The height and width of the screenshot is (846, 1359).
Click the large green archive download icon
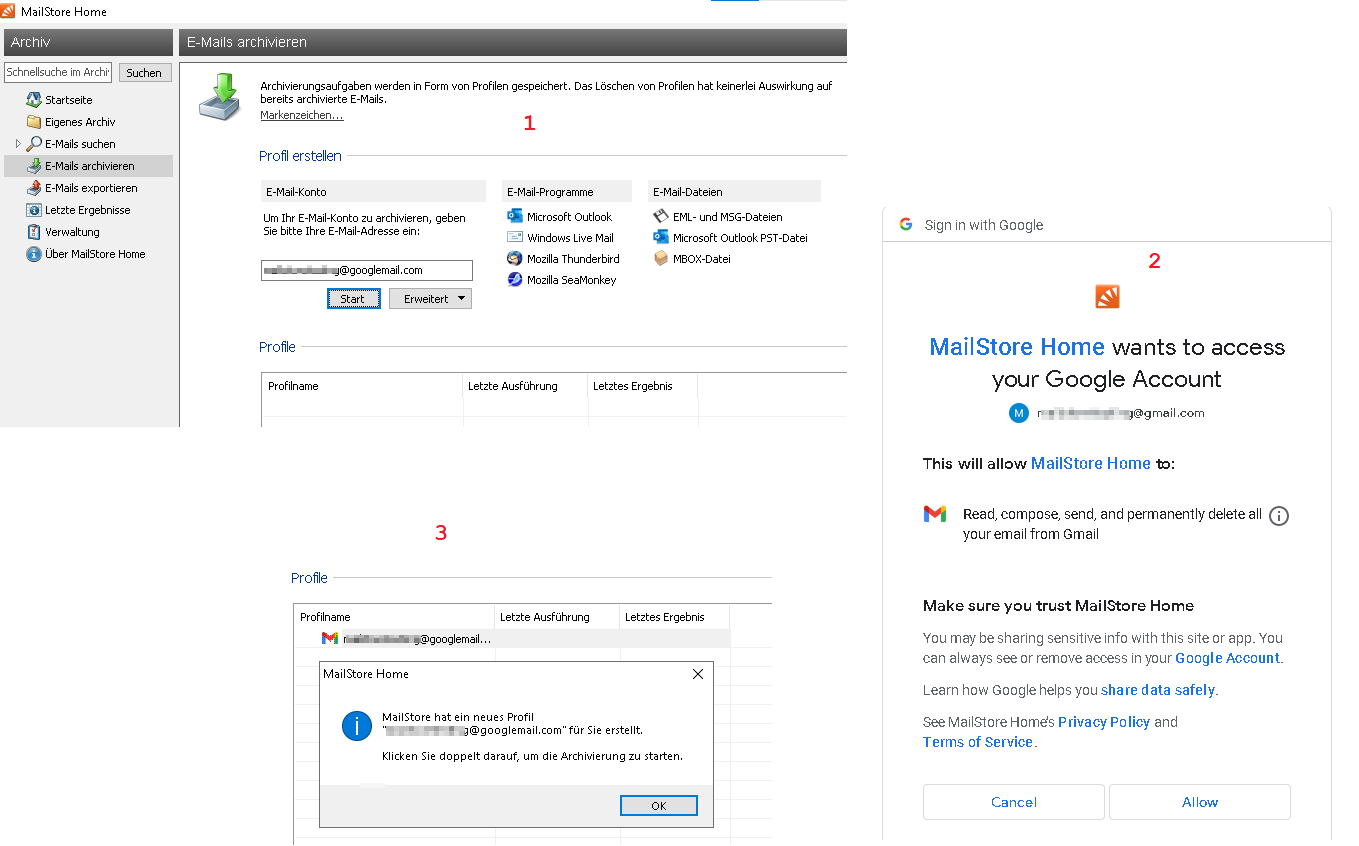[220, 96]
